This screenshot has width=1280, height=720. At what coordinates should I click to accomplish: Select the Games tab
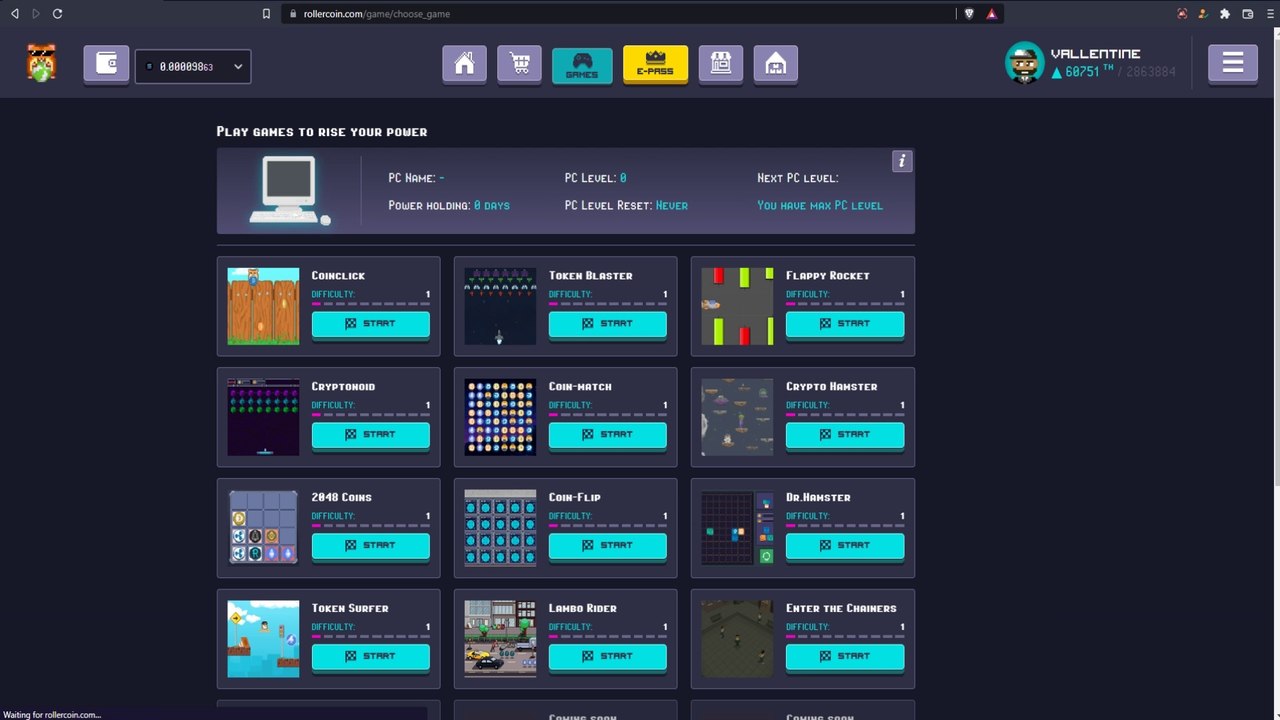582,65
